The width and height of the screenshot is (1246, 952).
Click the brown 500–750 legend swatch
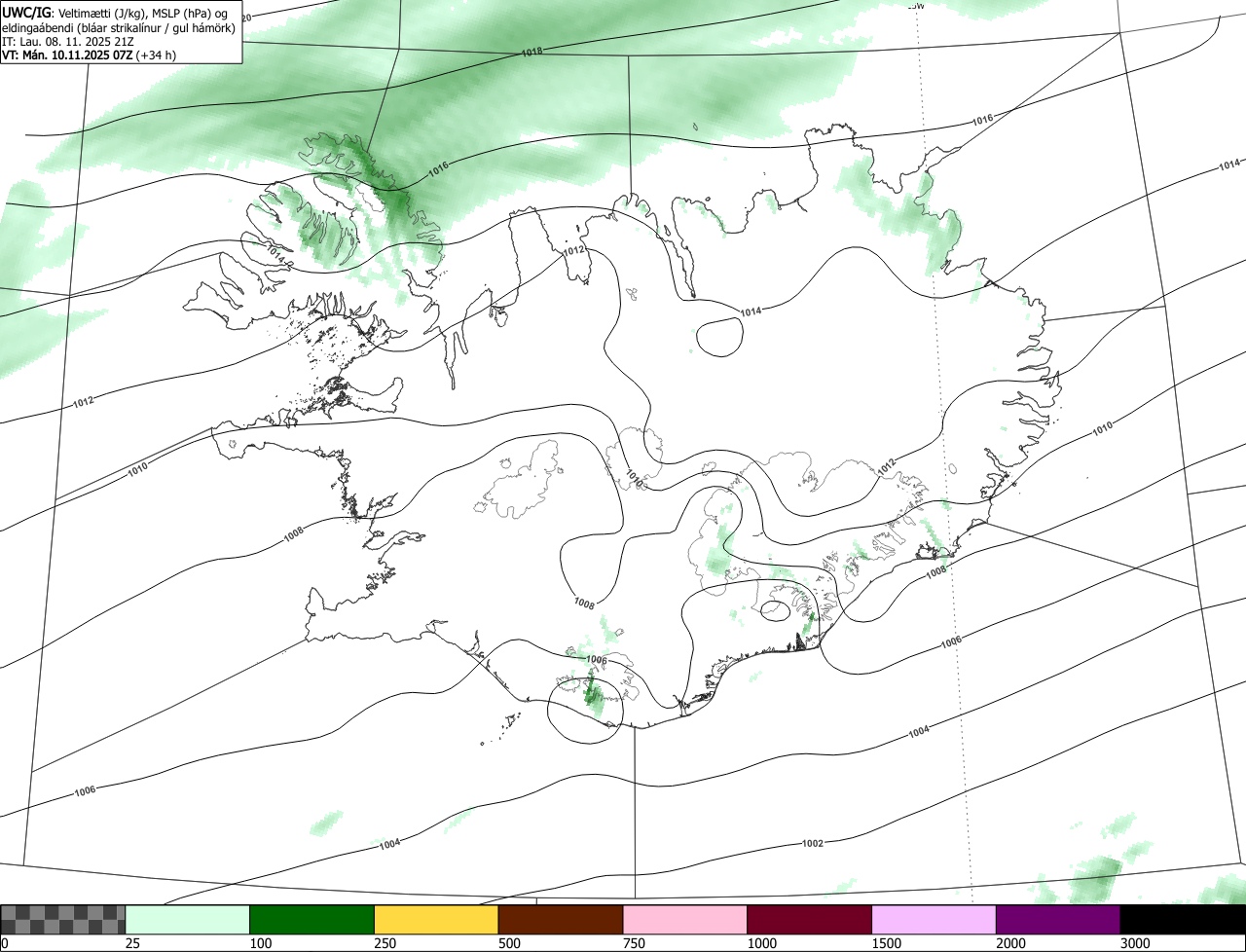(x=561, y=920)
